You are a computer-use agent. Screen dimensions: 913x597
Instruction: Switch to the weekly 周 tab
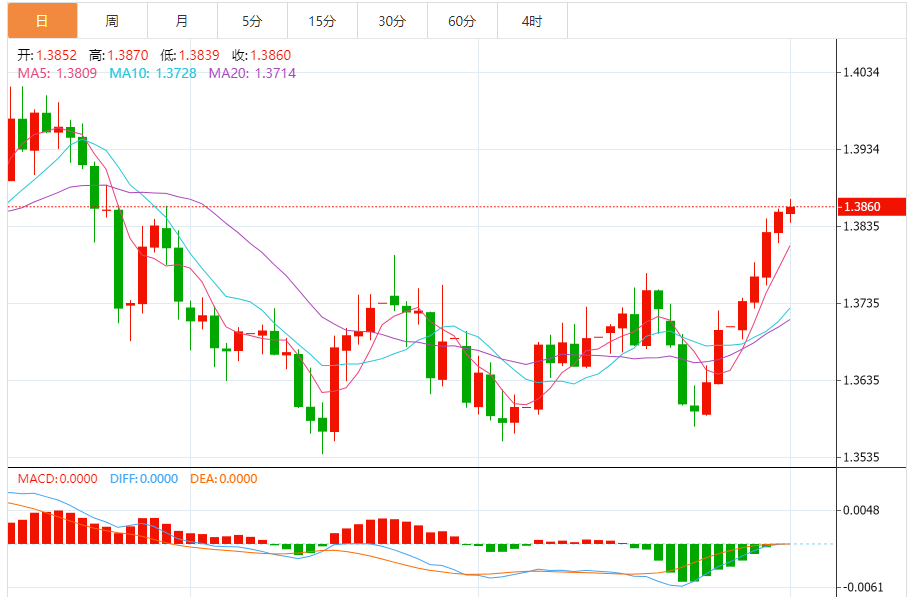112,21
